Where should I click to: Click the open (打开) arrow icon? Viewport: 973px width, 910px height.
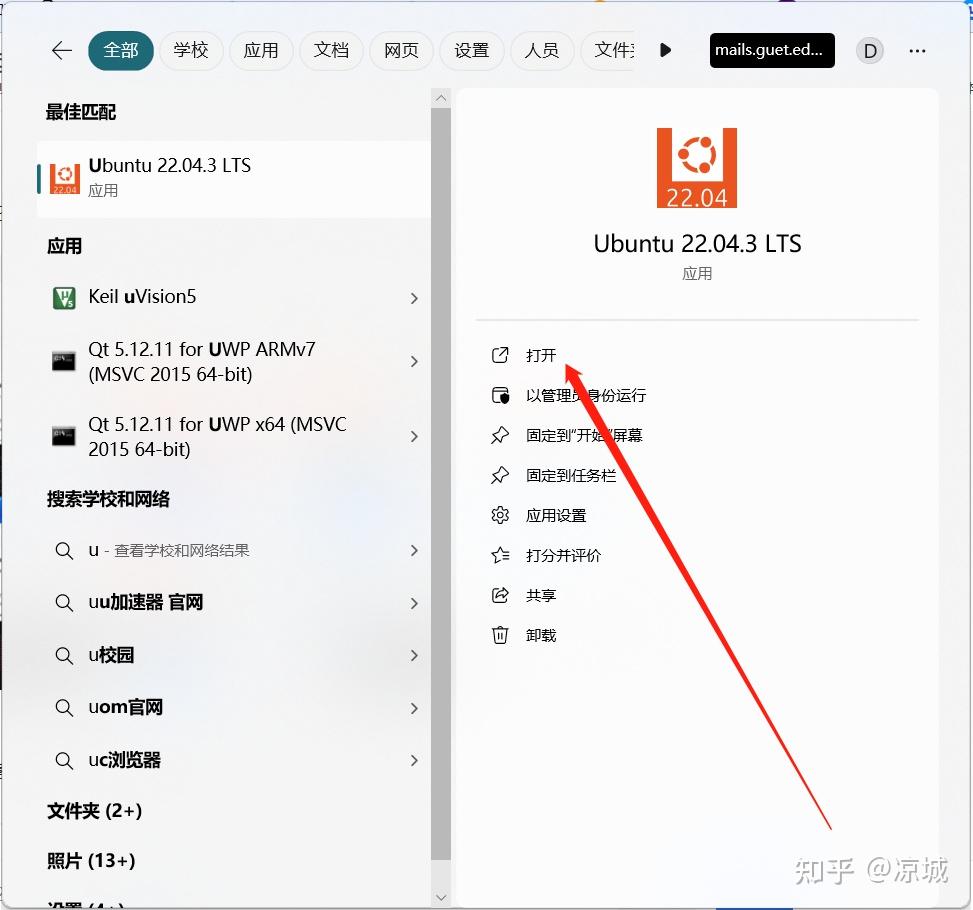point(500,355)
